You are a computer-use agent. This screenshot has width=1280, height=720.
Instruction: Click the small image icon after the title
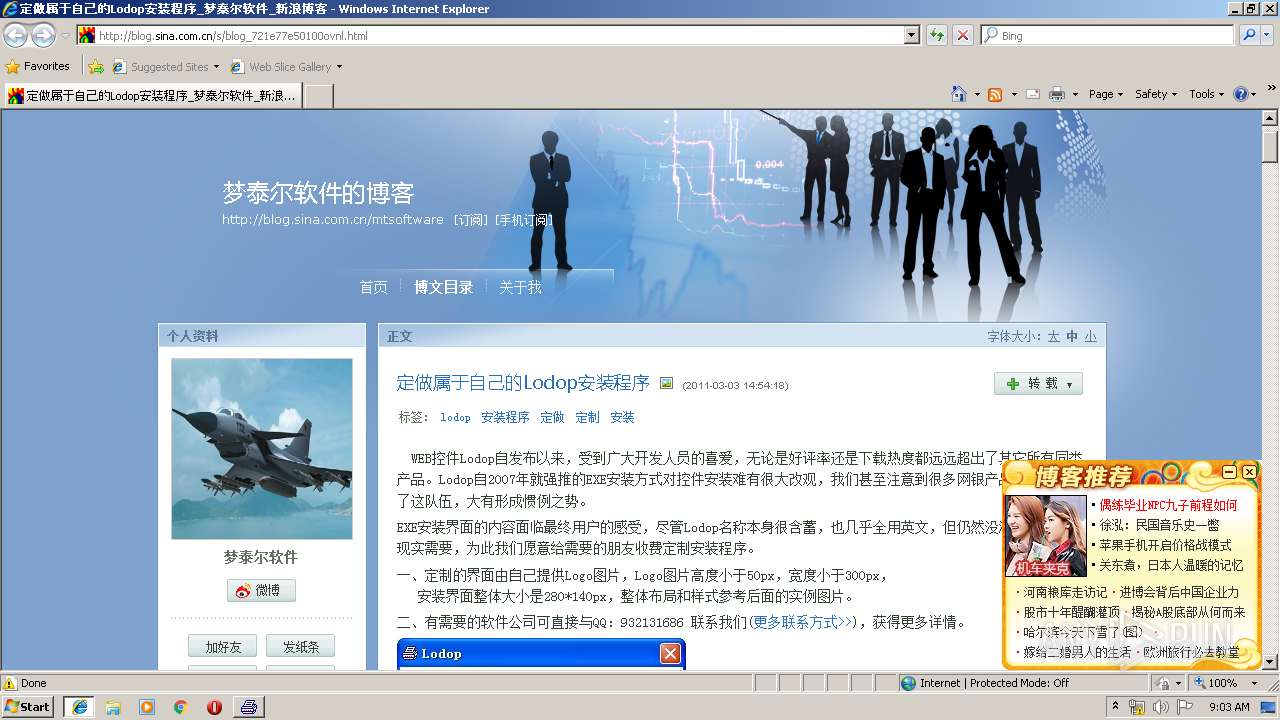(x=666, y=383)
